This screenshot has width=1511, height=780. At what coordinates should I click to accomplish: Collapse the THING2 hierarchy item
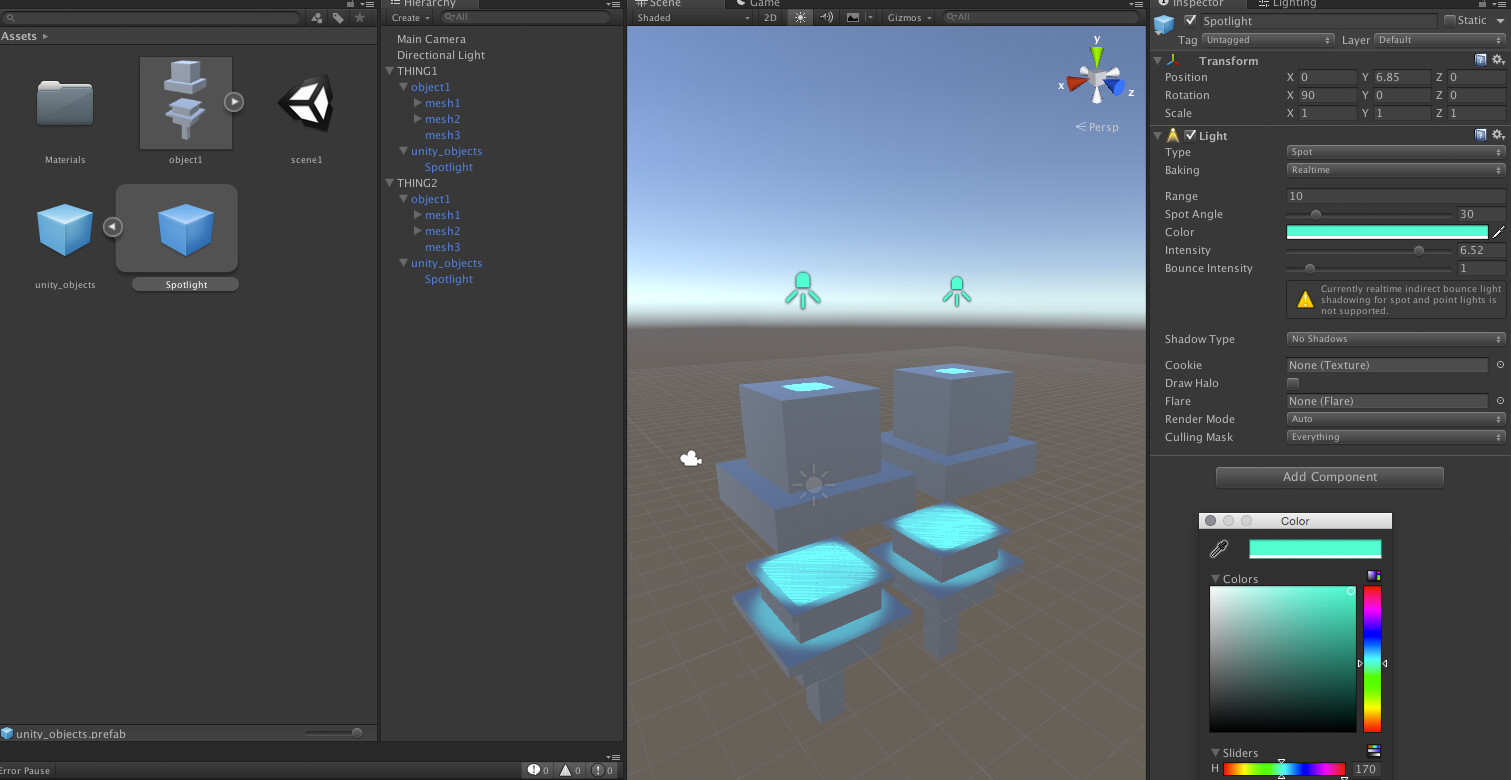tap(390, 183)
